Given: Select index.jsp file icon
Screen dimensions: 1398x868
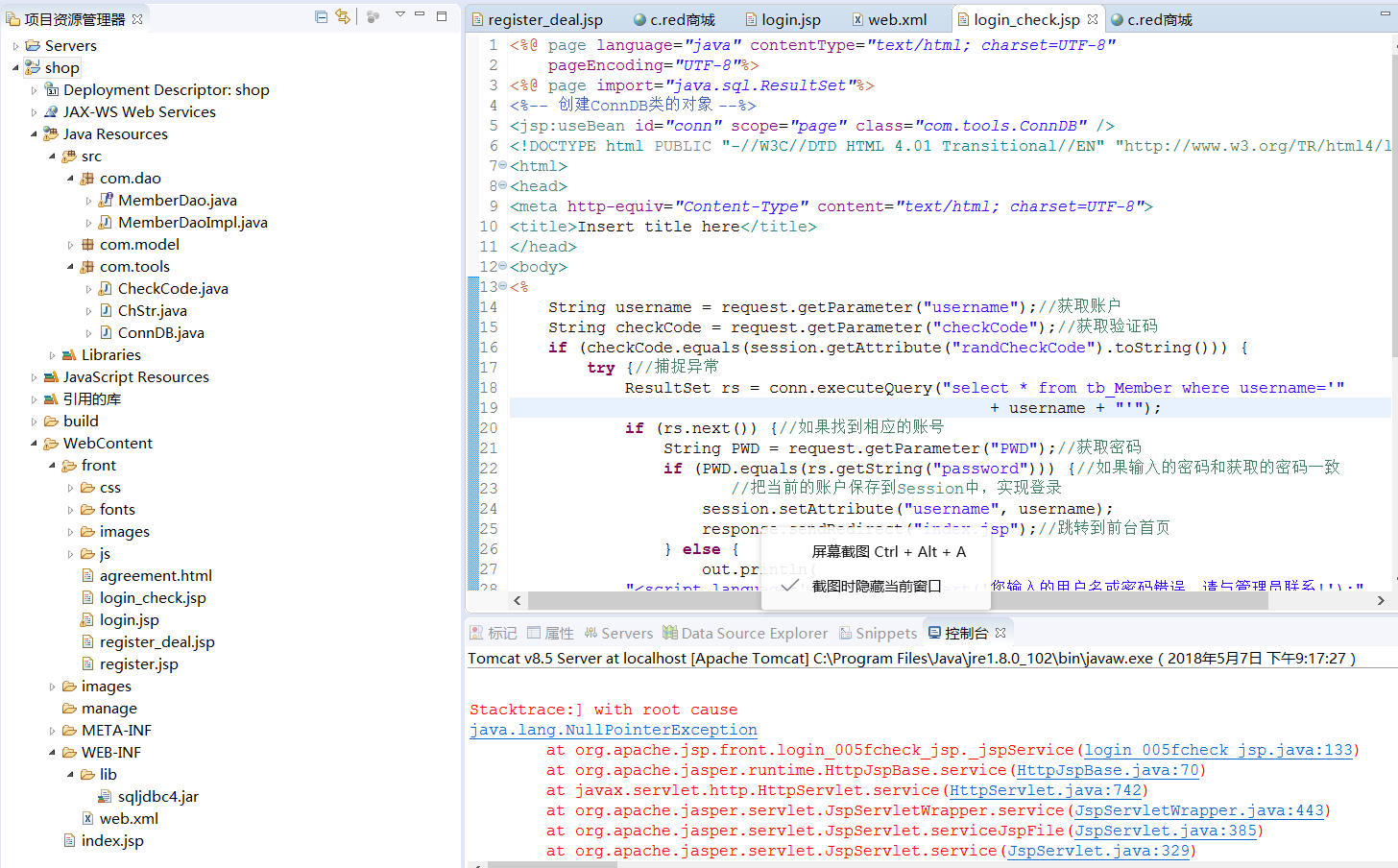Looking at the screenshot, I should 69,841.
